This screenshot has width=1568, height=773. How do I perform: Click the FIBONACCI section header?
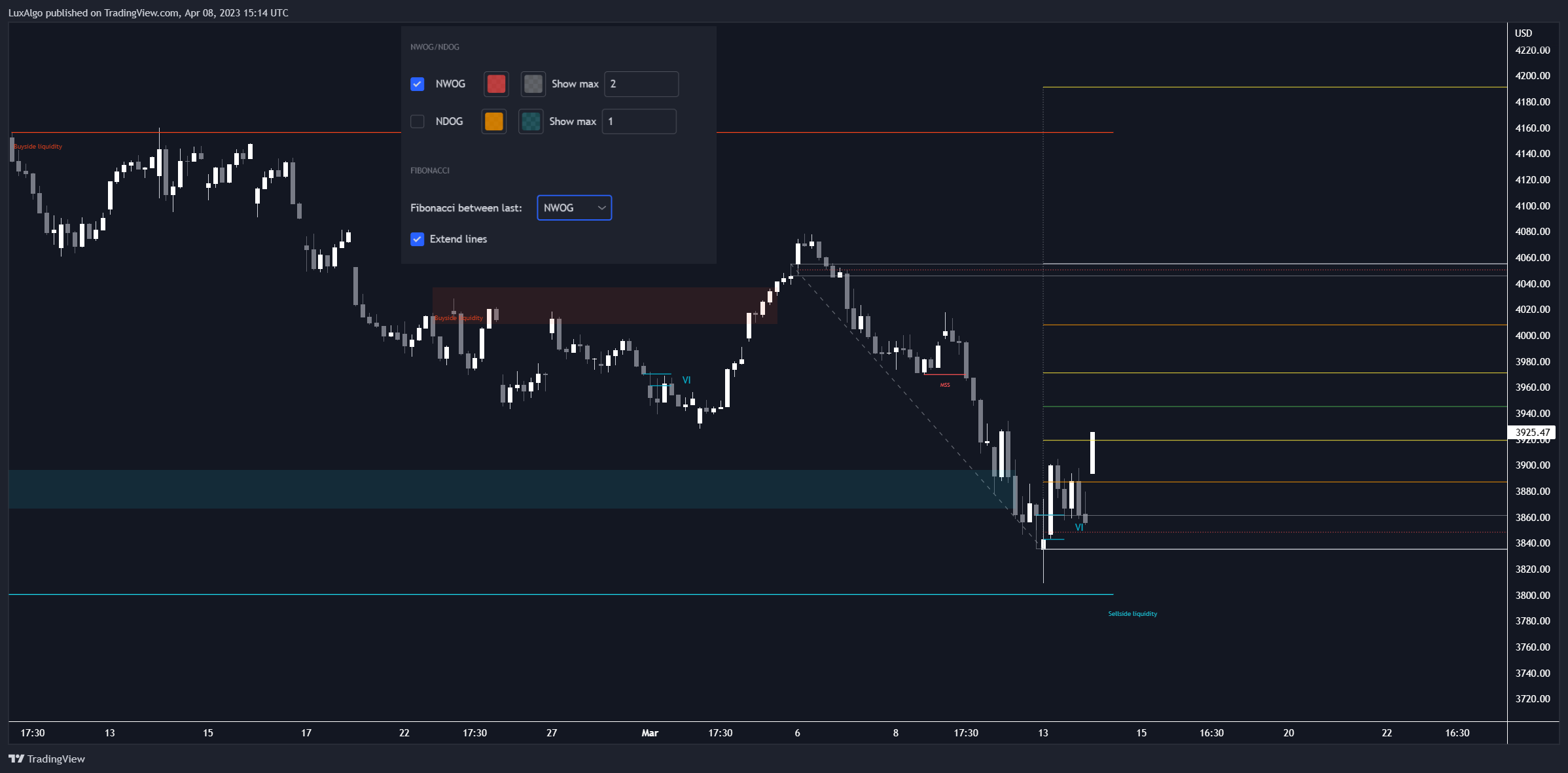[x=430, y=171]
